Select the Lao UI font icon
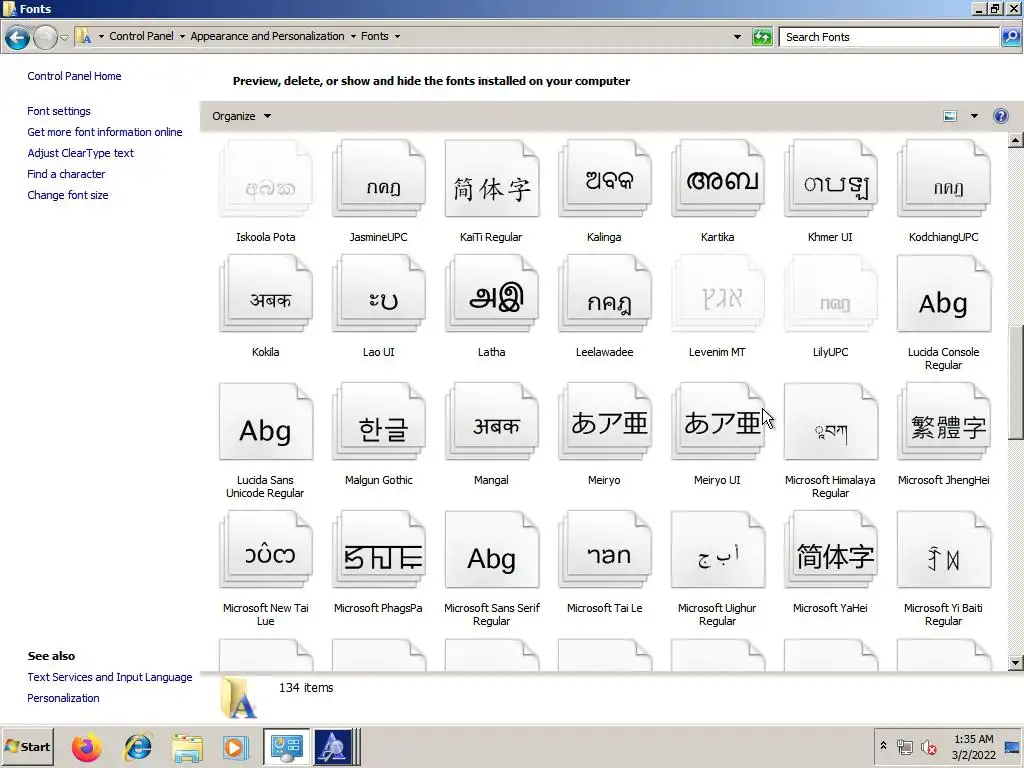The height and width of the screenshot is (768, 1024). pos(379,293)
